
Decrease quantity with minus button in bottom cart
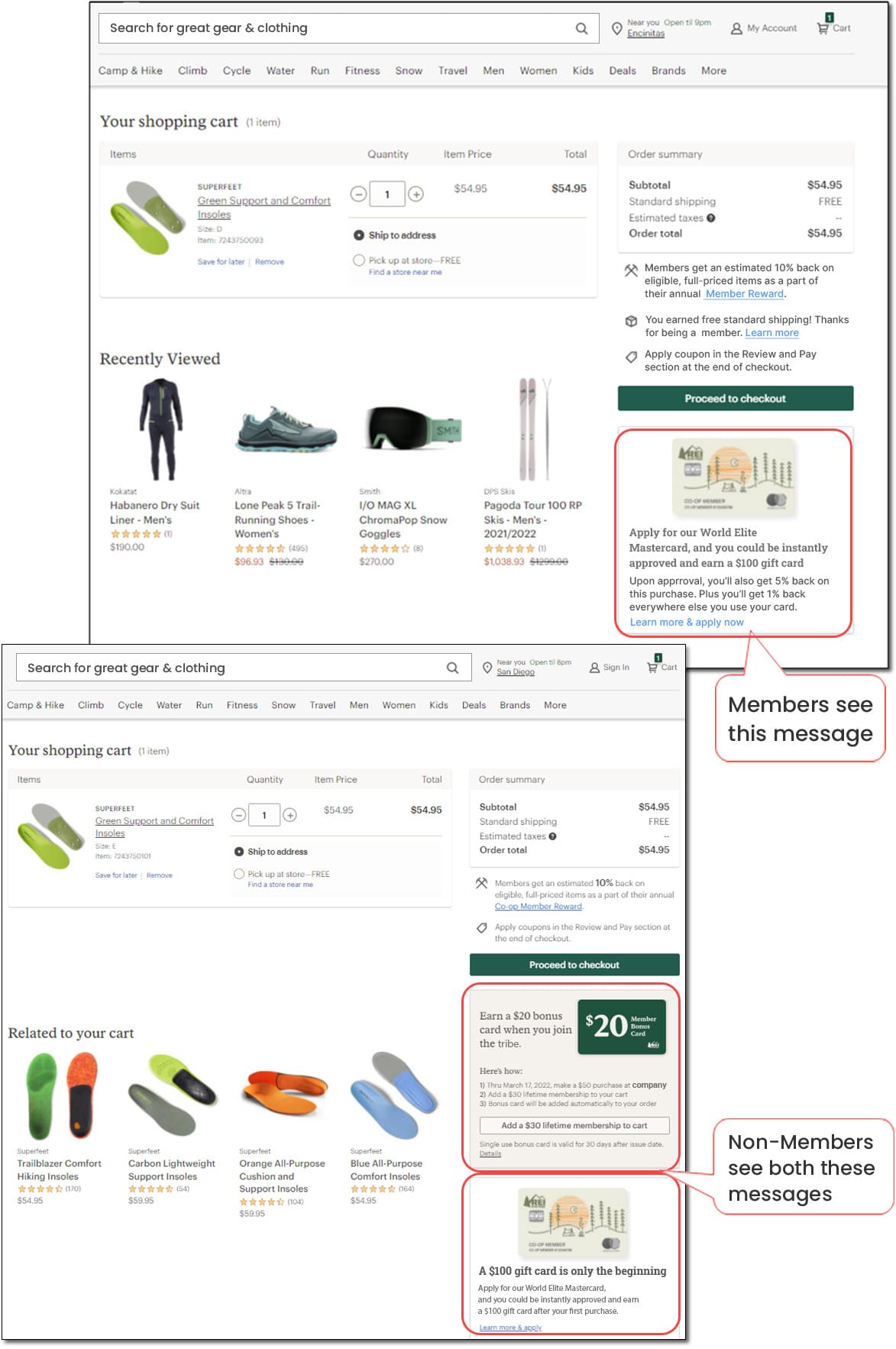coord(238,815)
